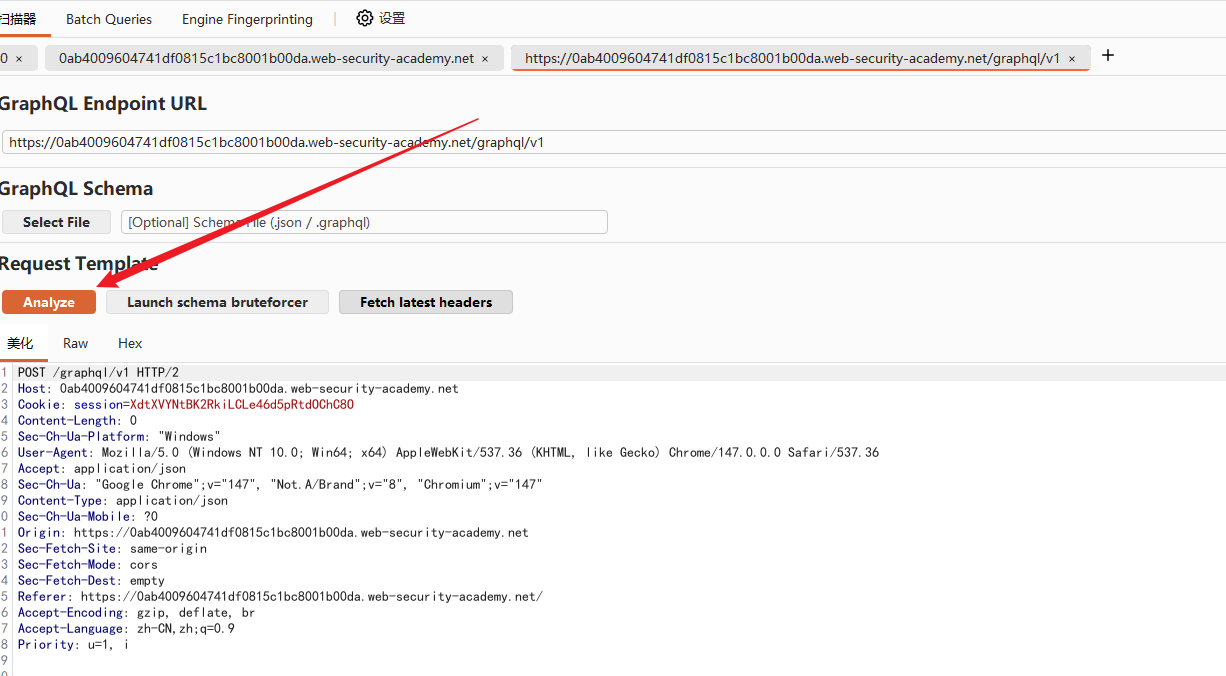Open the 设置 gear icon
1226x676 pixels.
365,19
